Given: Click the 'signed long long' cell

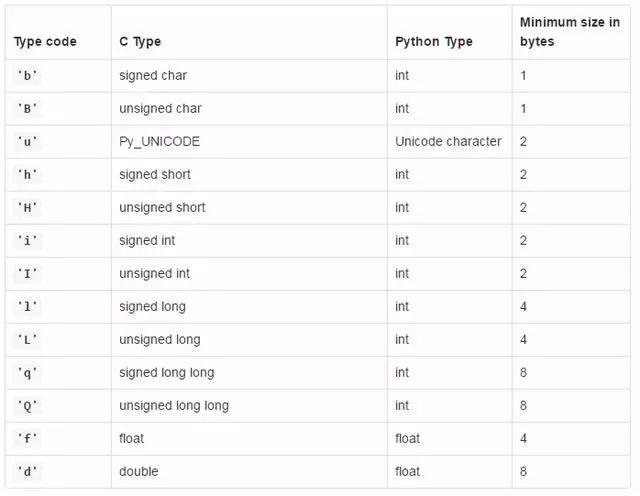Looking at the screenshot, I should 167,373.
